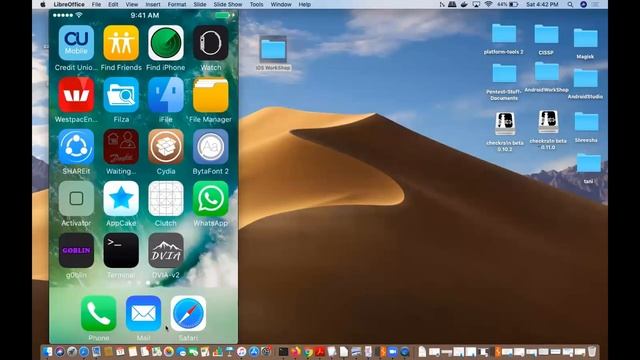Select the AndroidWorkShop folder
This screenshot has width=640, height=360.
547,72
